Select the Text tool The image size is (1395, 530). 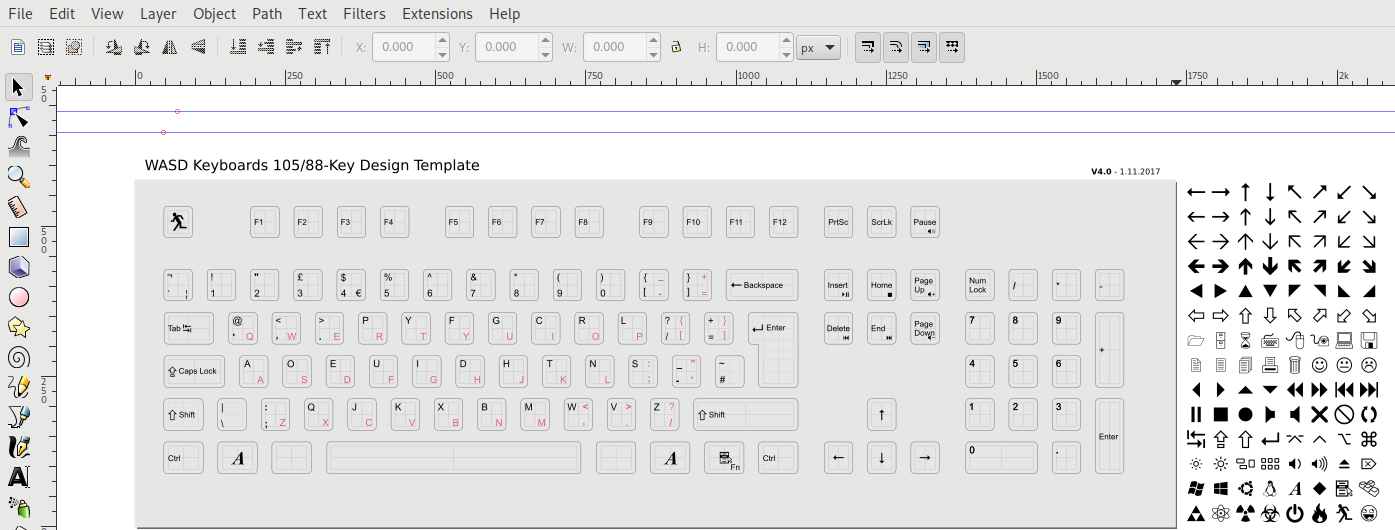18,478
